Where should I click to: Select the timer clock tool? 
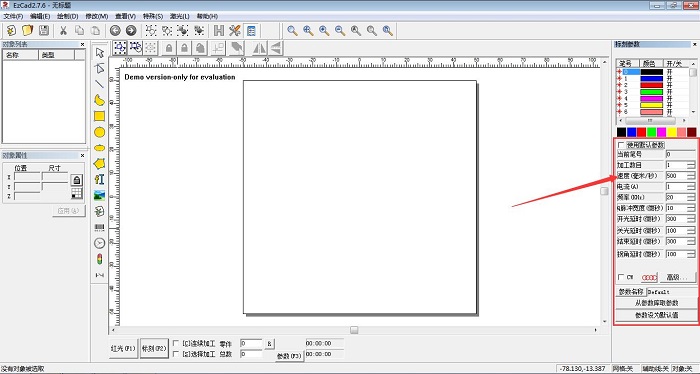pyautogui.click(x=99, y=243)
